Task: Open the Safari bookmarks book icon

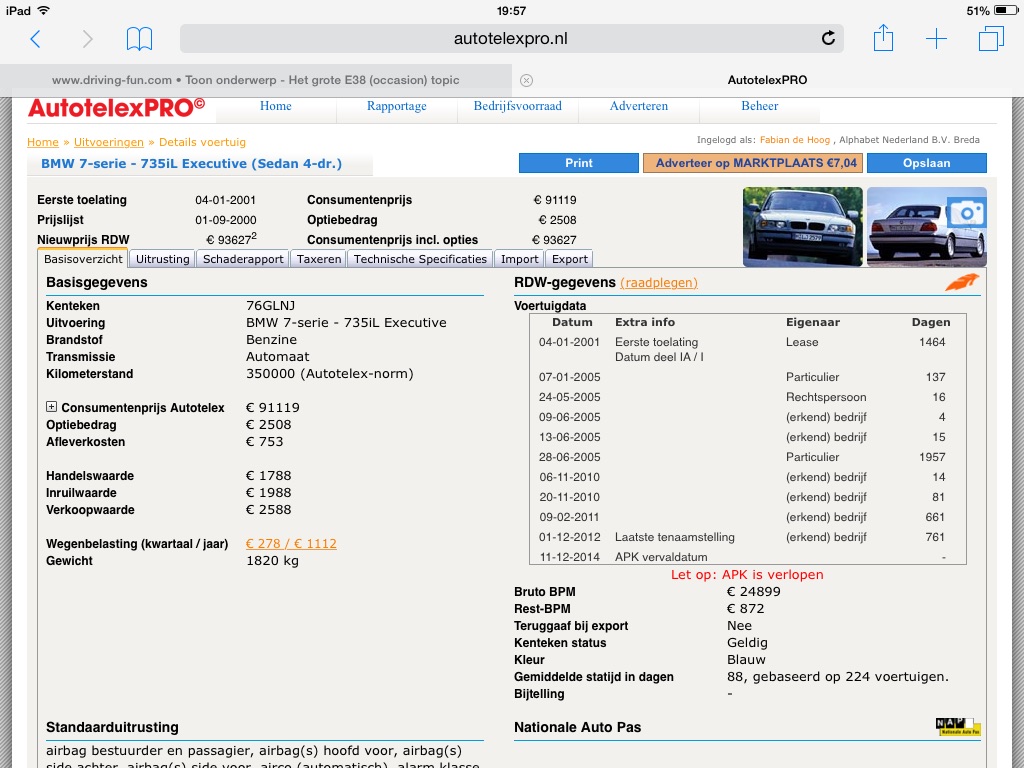Action: coord(139,39)
